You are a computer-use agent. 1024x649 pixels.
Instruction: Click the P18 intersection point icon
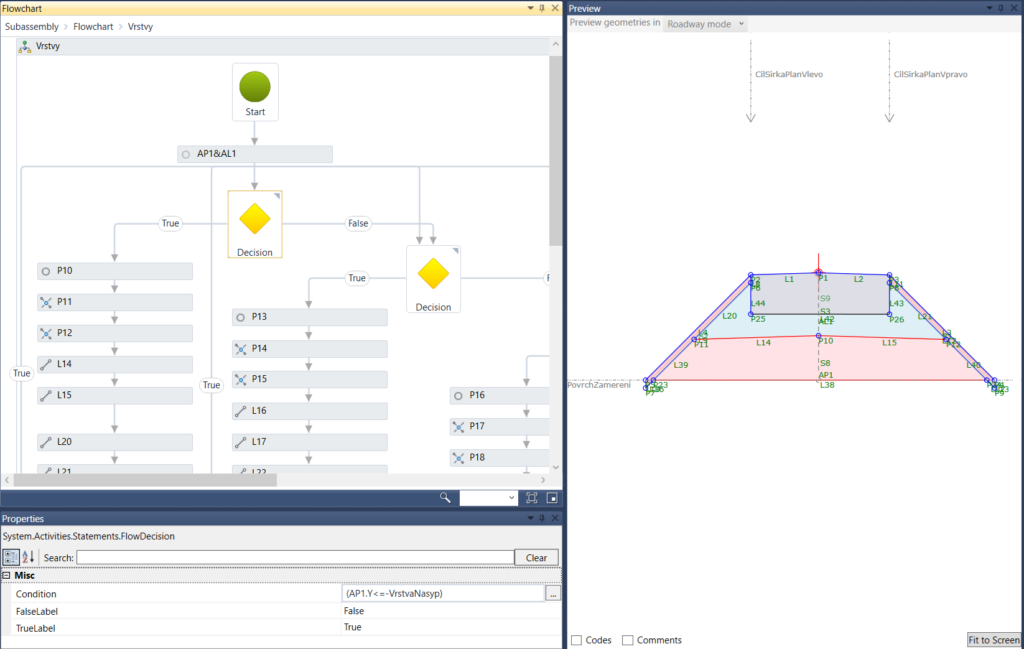tap(458, 458)
